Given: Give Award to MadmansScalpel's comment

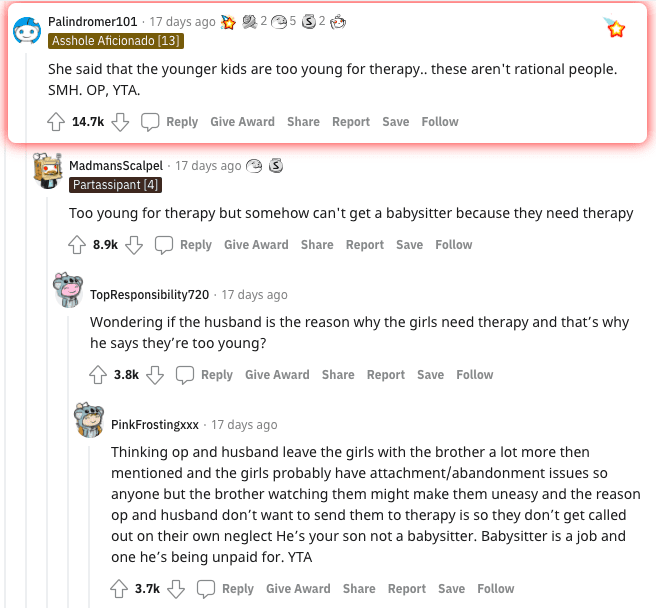Looking at the screenshot, I should [256, 244].
